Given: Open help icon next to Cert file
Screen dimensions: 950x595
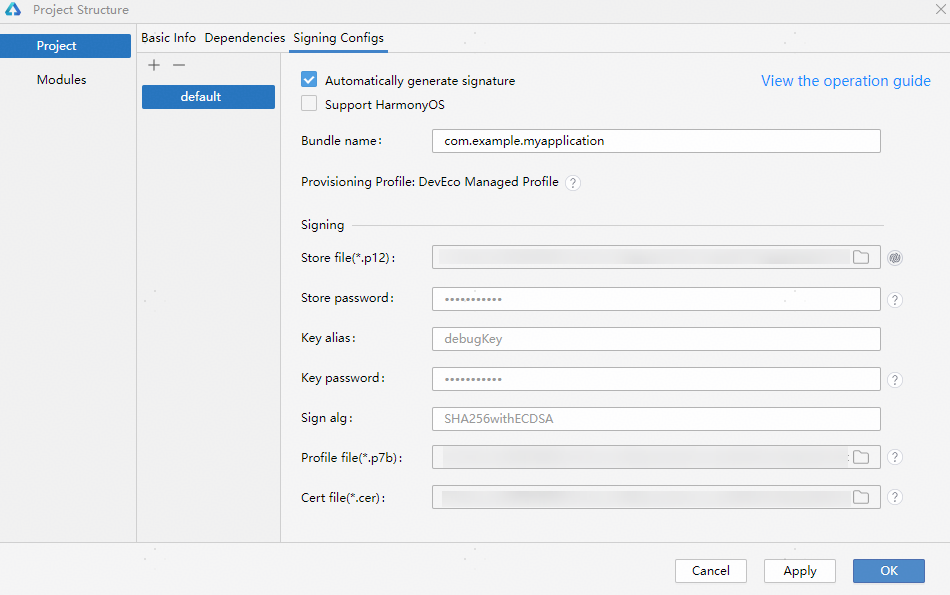Looking at the screenshot, I should 895,497.
